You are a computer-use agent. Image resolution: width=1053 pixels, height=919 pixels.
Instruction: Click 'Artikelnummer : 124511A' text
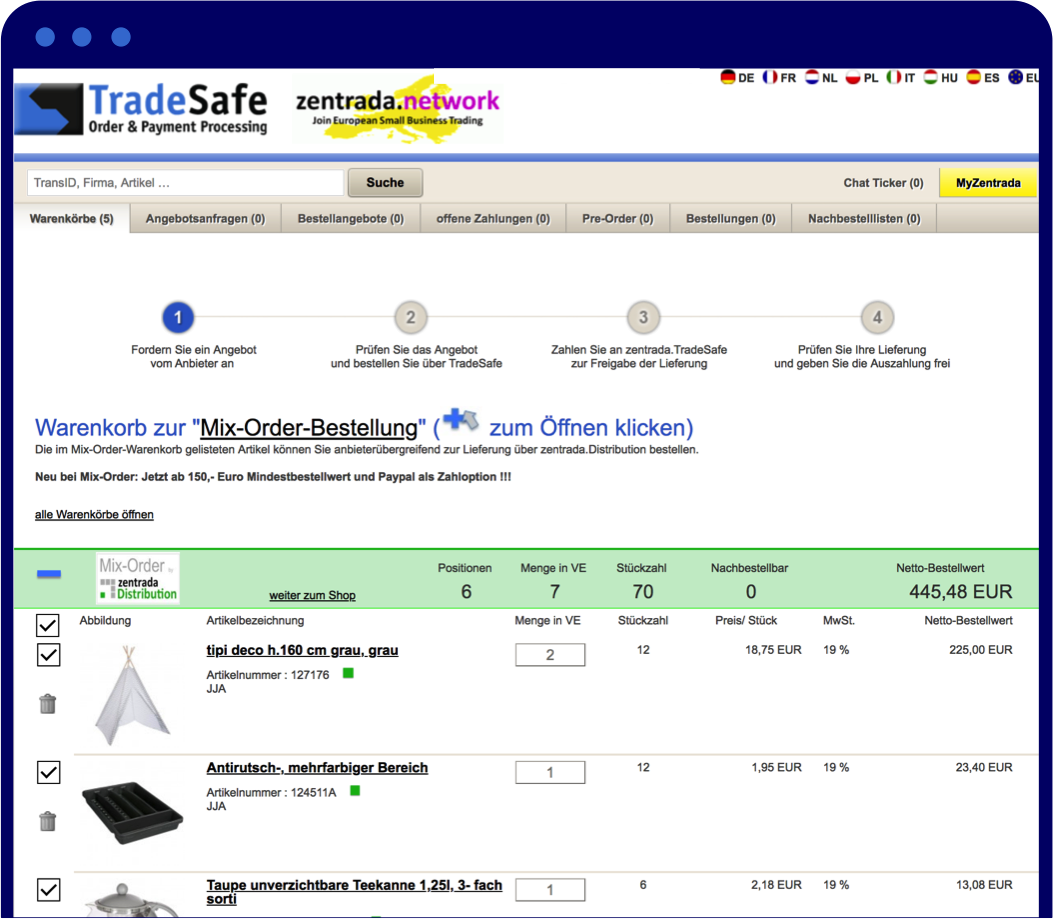271,793
